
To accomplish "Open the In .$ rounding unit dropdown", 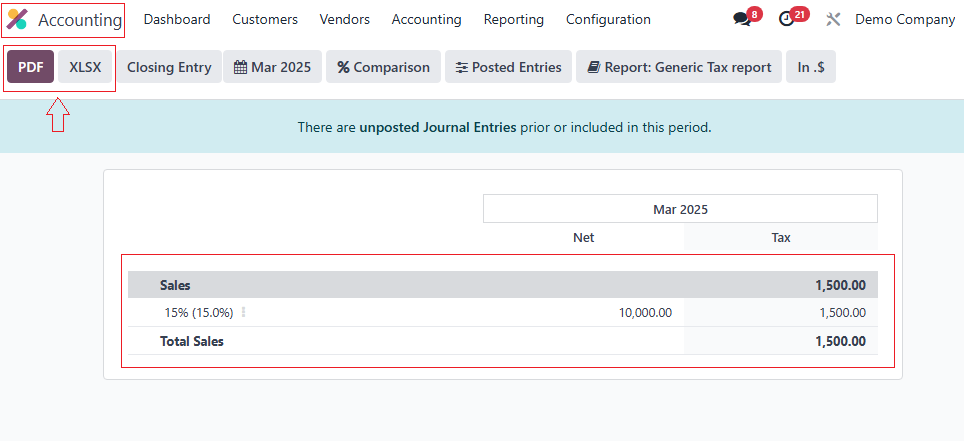I will point(811,67).
